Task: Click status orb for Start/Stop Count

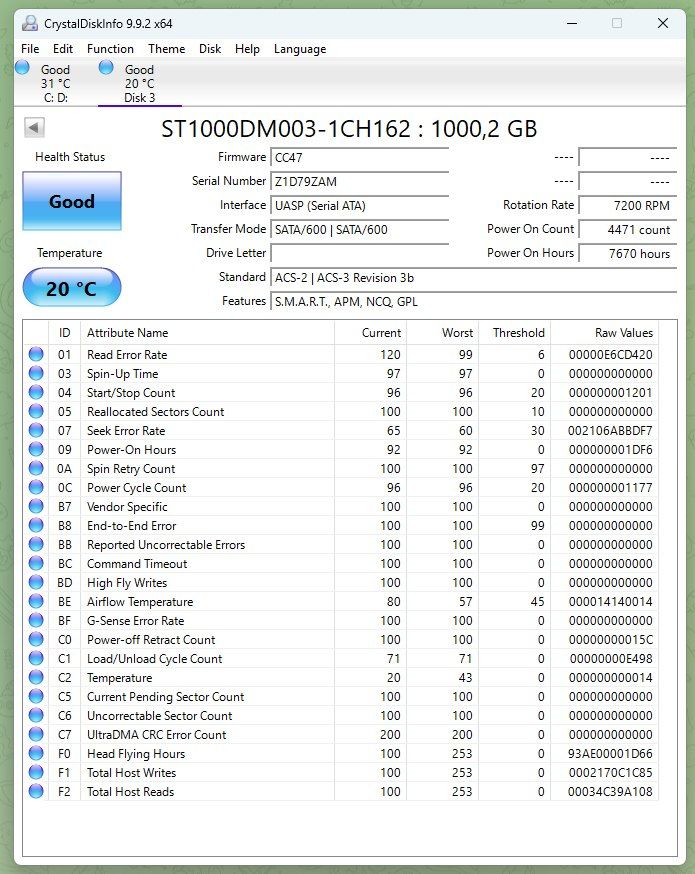Action: (x=36, y=392)
